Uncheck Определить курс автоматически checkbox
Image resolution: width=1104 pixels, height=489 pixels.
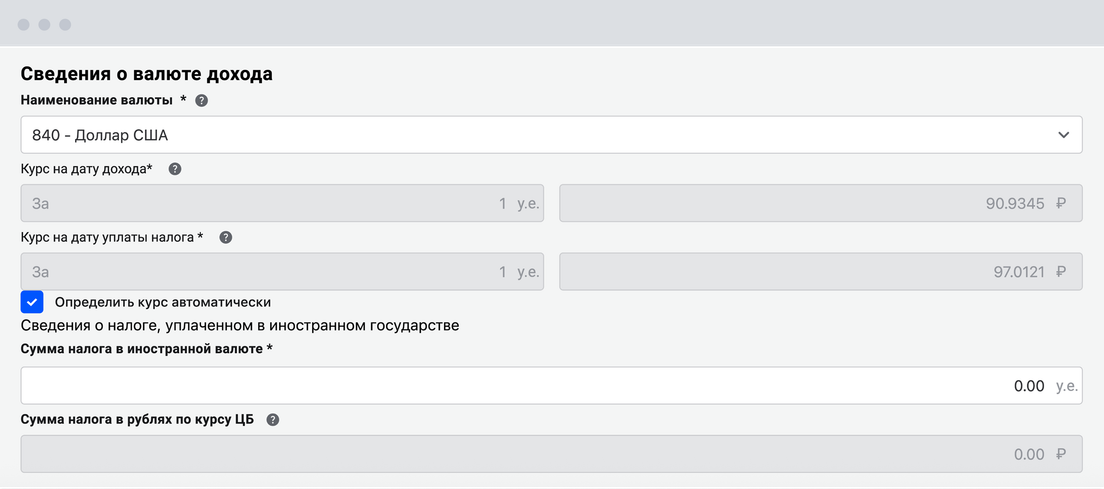pos(32,302)
